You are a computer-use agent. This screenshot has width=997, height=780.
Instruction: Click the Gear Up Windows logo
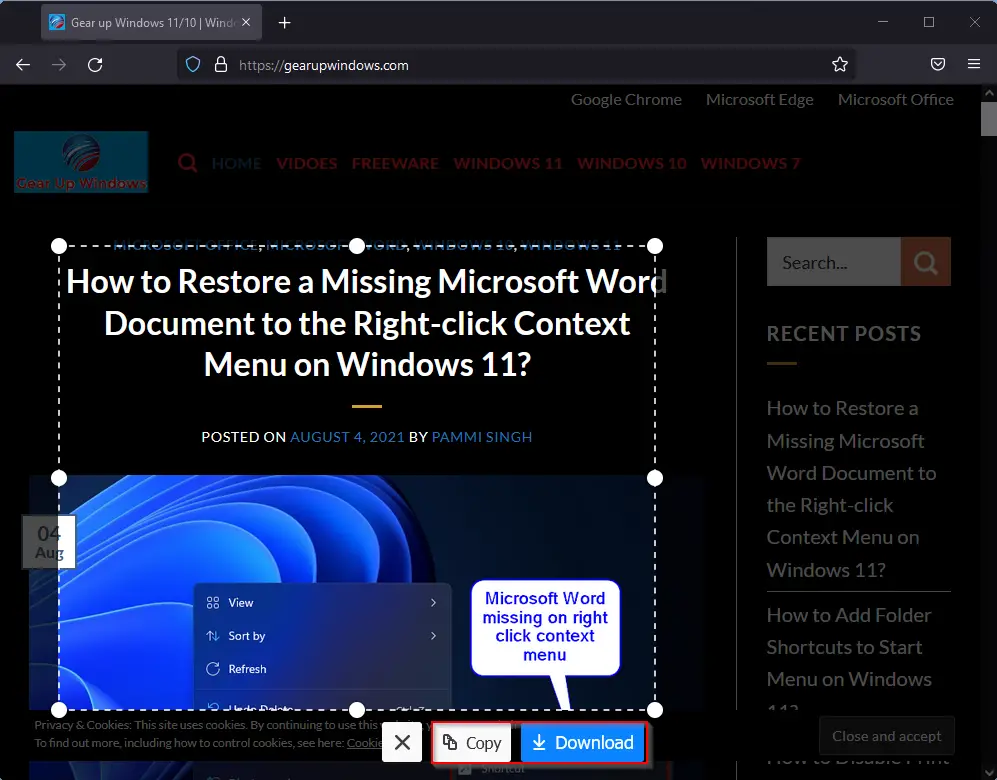click(81, 162)
